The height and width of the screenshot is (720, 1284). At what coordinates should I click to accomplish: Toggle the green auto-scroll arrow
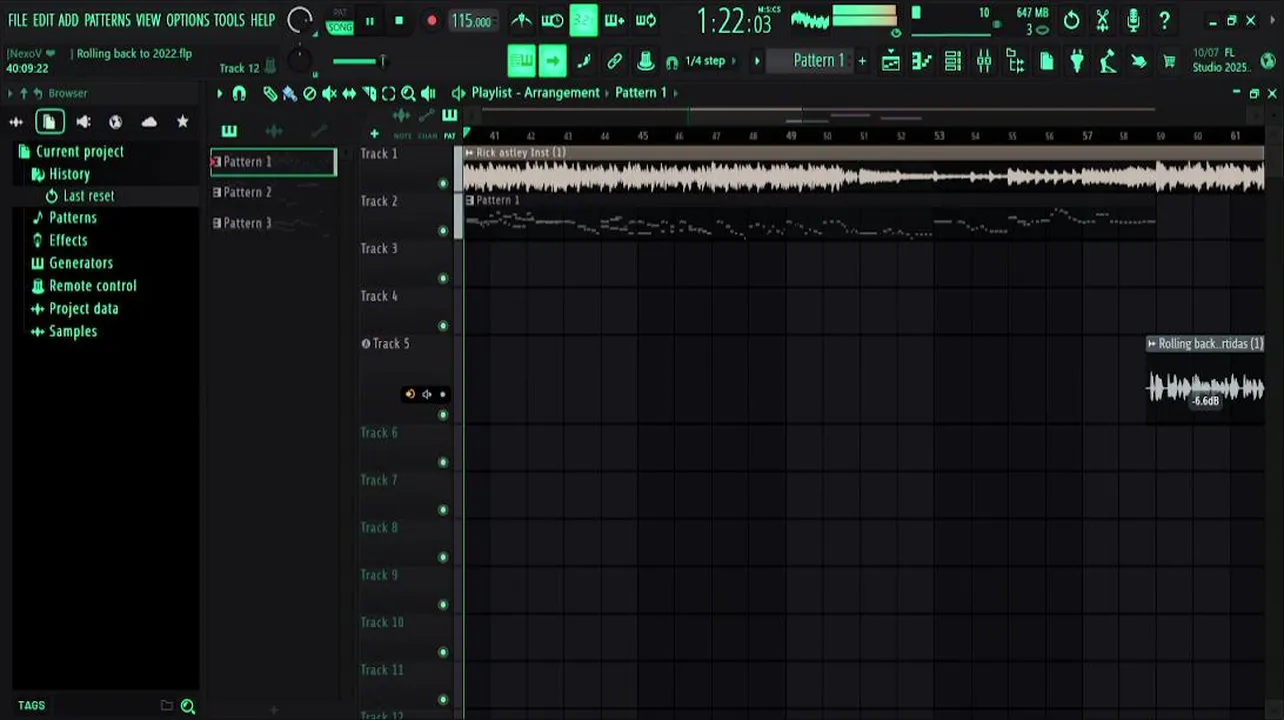552,61
